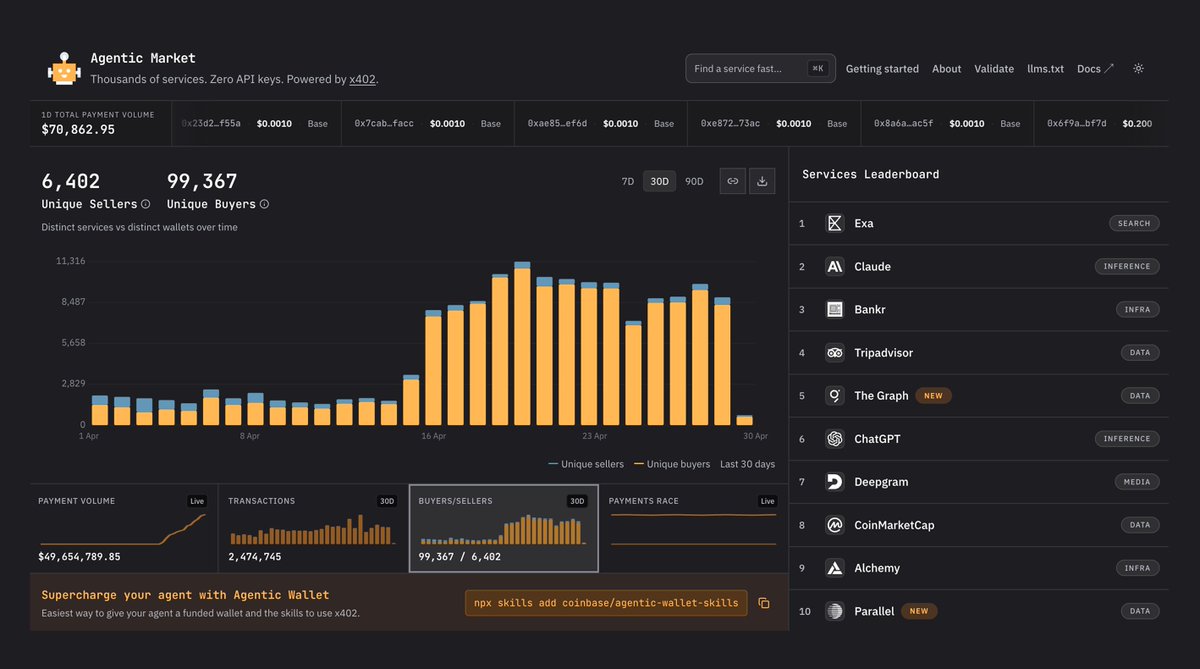Click the 2,474,745 transactions value
Viewport: 1200px width, 669px height.
pyautogui.click(x=255, y=556)
